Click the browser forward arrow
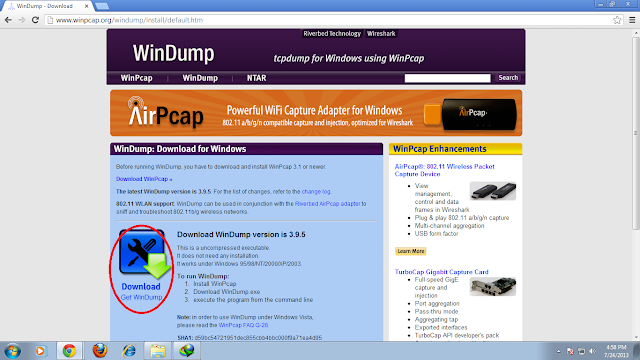 [x=22, y=20]
